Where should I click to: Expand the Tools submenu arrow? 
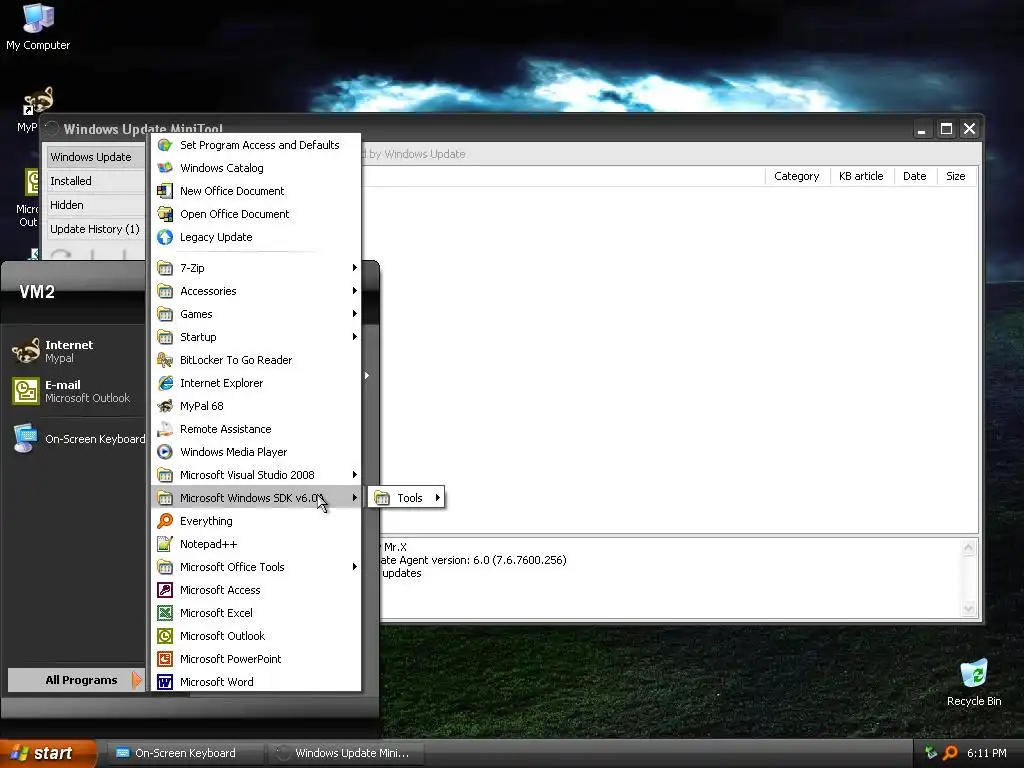pos(437,498)
